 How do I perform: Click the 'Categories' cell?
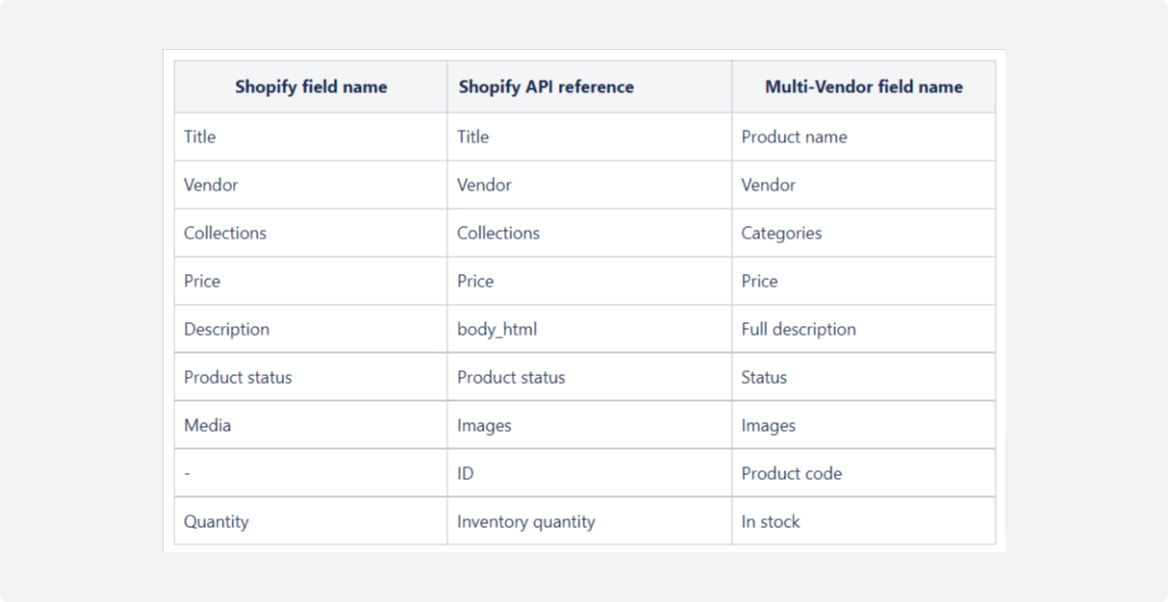pyautogui.click(x=781, y=233)
